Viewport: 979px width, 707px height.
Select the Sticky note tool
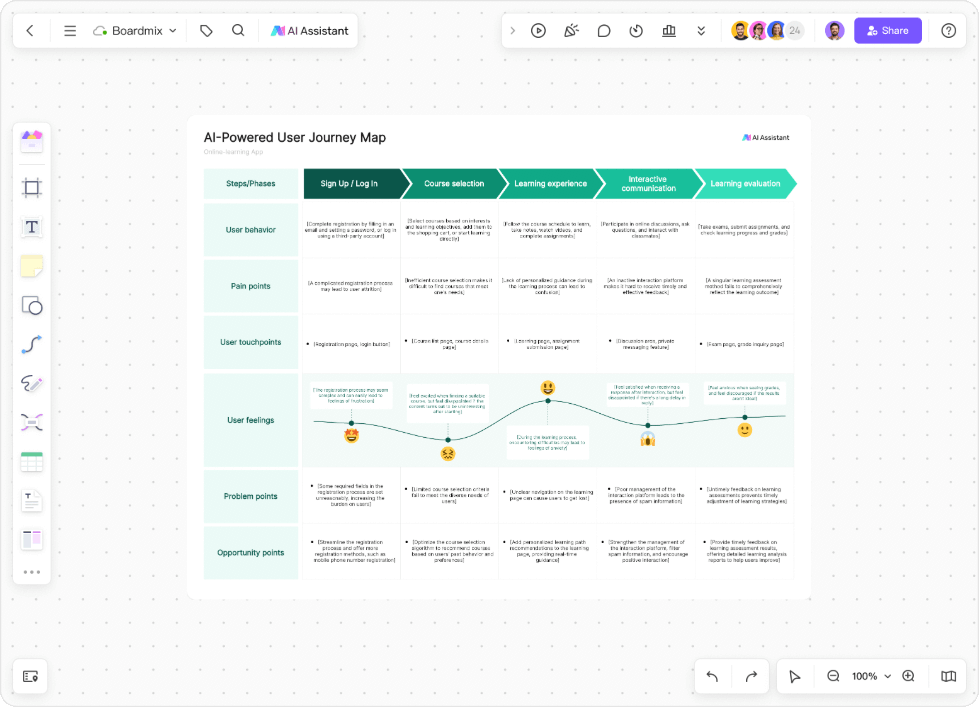tap(32, 266)
